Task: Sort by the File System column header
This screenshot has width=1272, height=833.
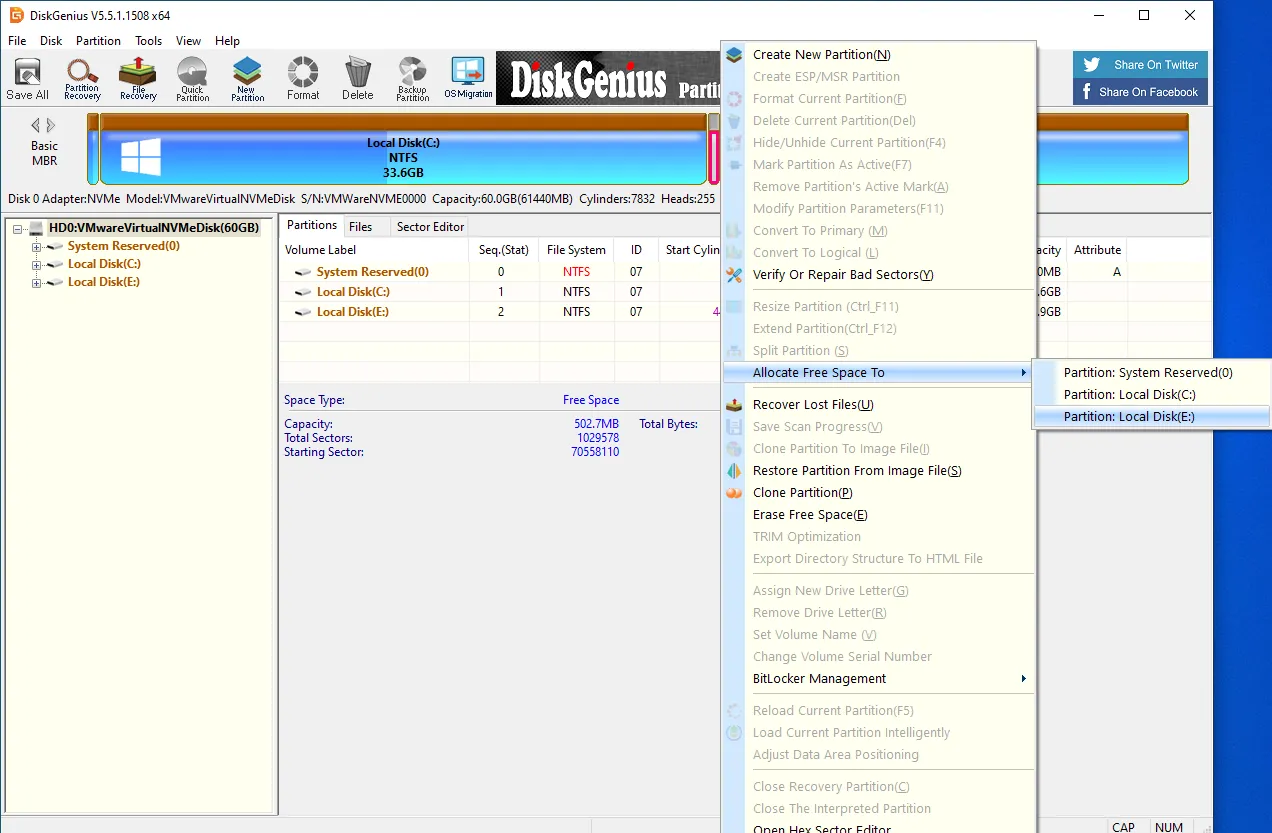Action: click(x=576, y=250)
